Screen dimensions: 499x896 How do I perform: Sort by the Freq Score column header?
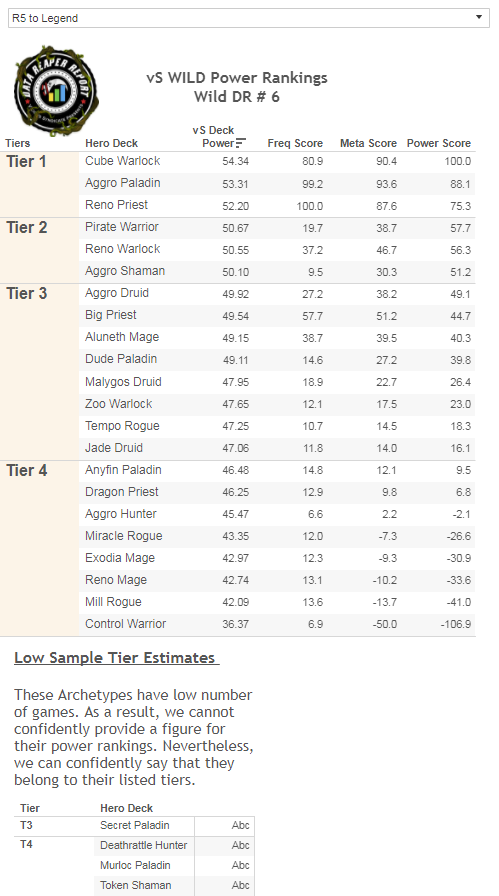295,143
